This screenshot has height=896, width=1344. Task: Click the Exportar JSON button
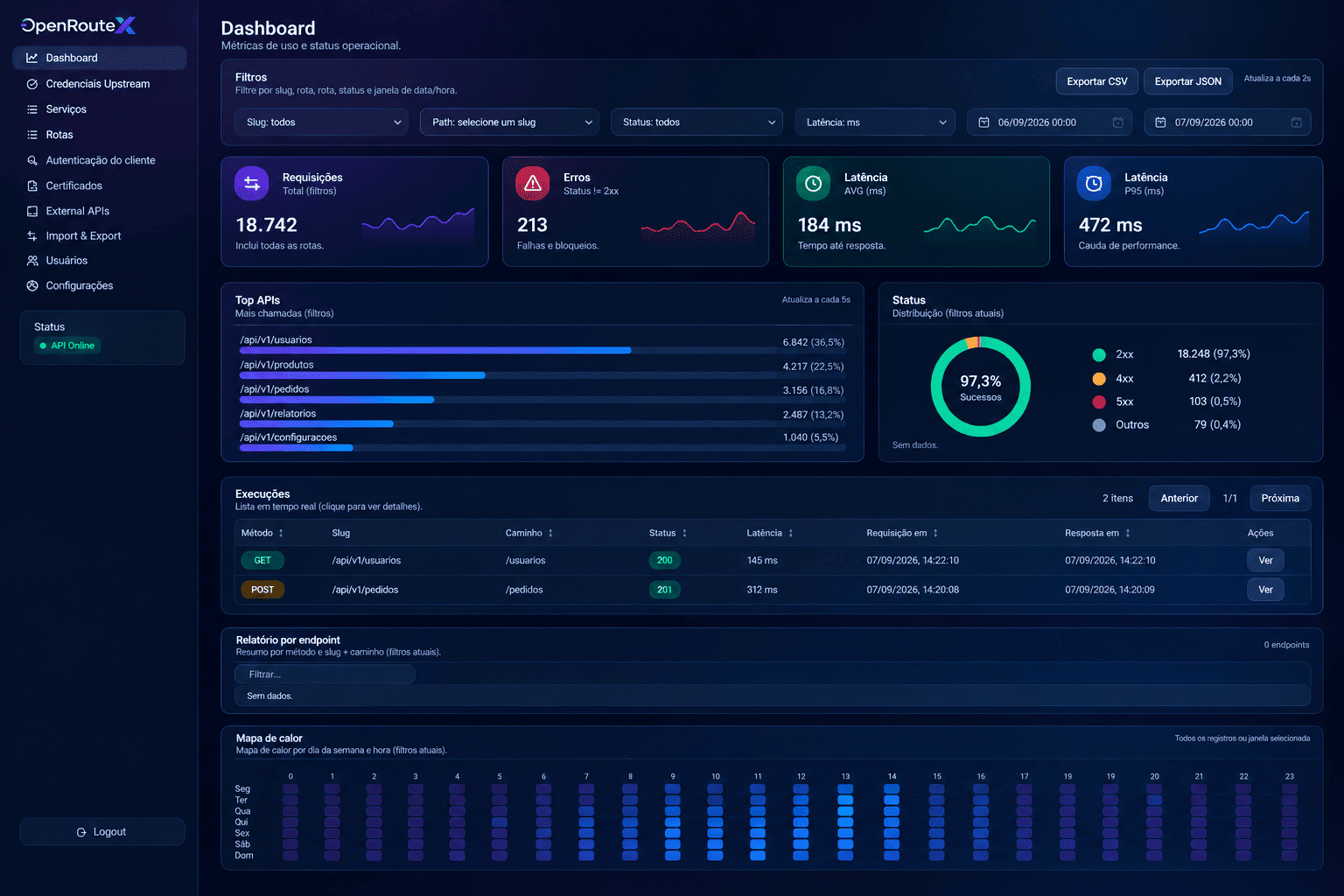1188,81
